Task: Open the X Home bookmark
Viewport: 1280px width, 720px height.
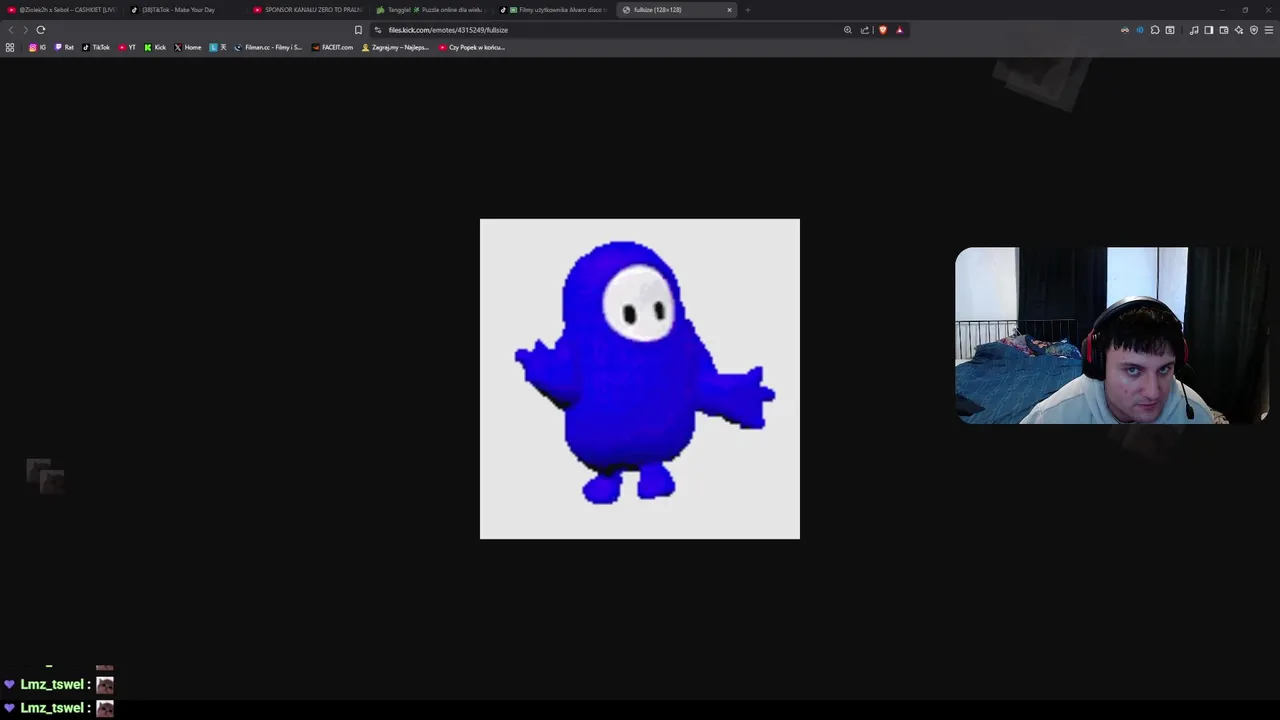Action: coord(188,47)
